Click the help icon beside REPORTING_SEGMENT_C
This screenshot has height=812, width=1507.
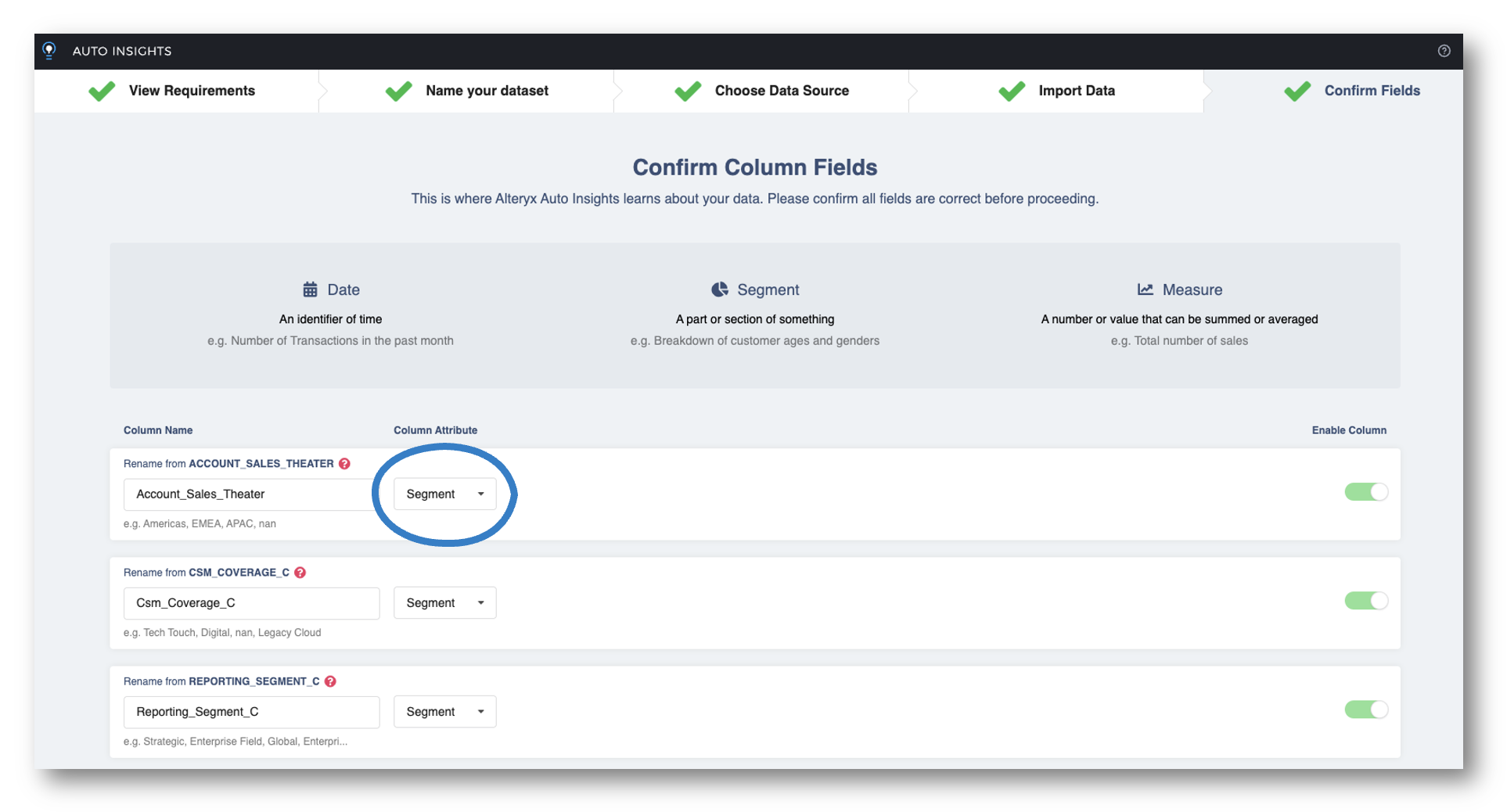[330, 681]
